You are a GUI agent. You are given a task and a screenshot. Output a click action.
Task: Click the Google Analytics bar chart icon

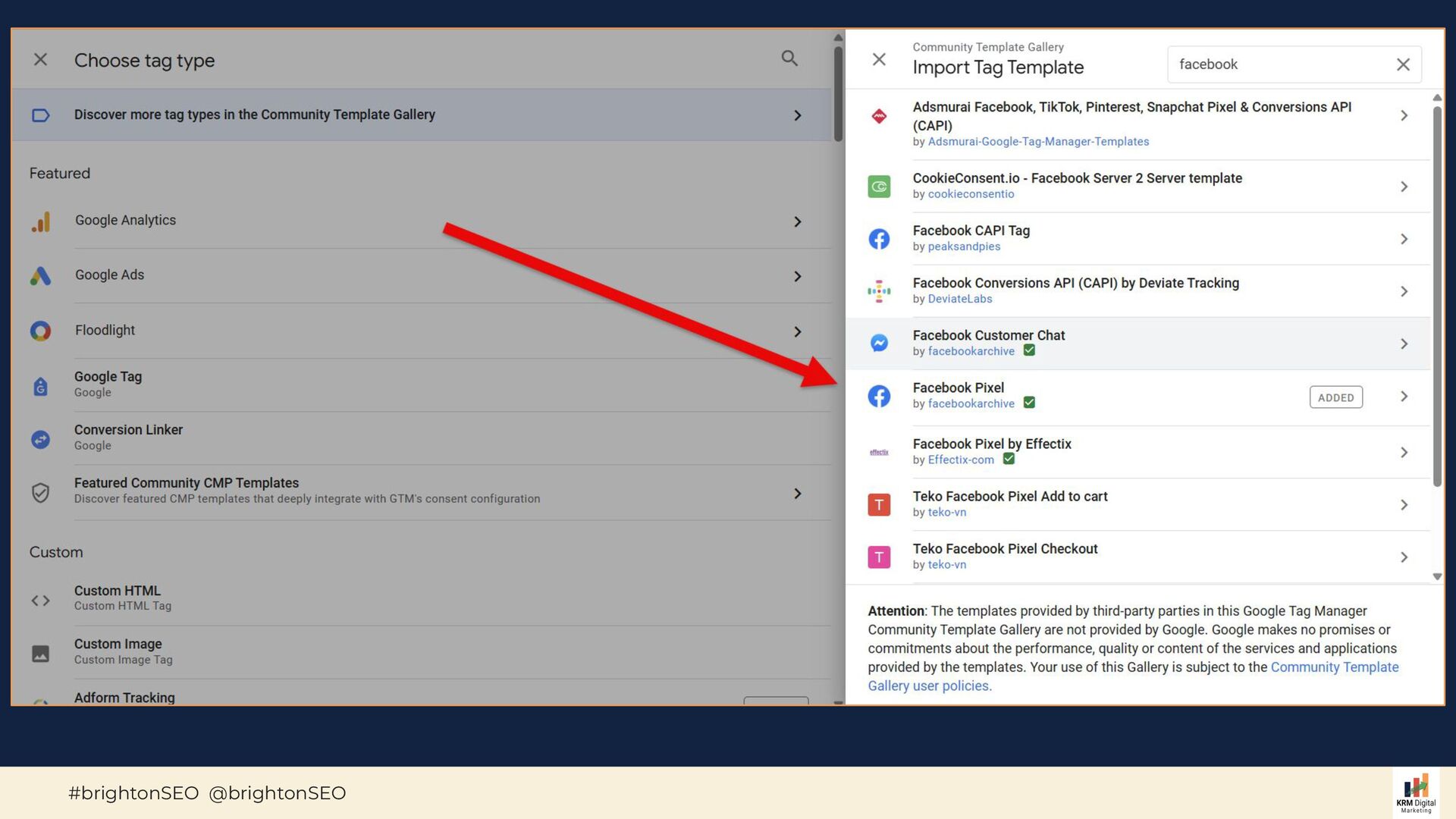click(41, 221)
